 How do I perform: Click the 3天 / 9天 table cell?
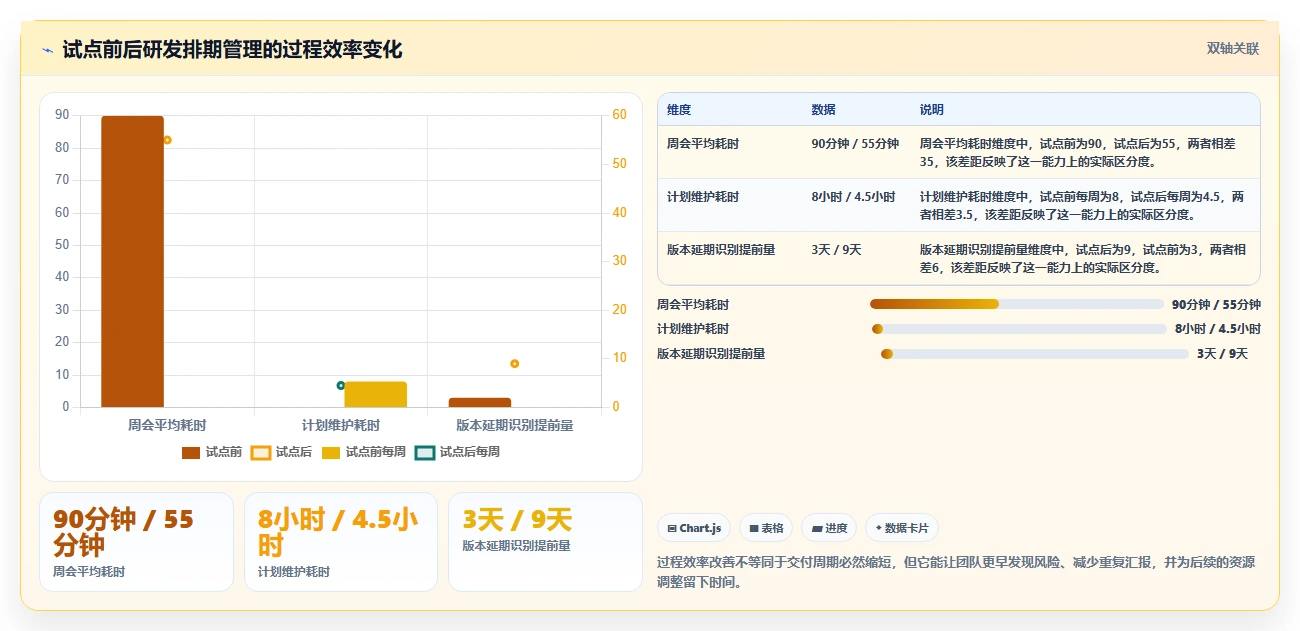(x=836, y=250)
